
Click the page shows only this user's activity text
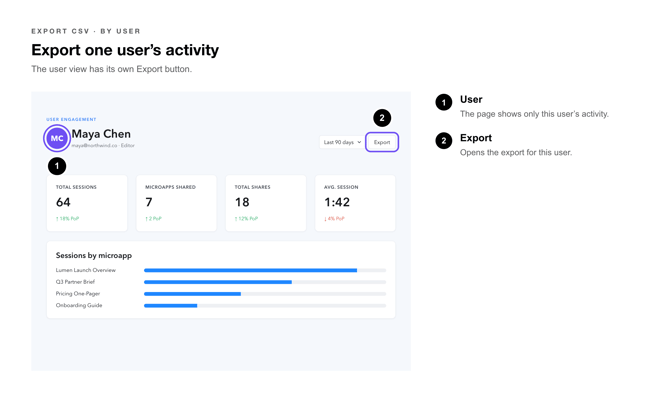534,114
